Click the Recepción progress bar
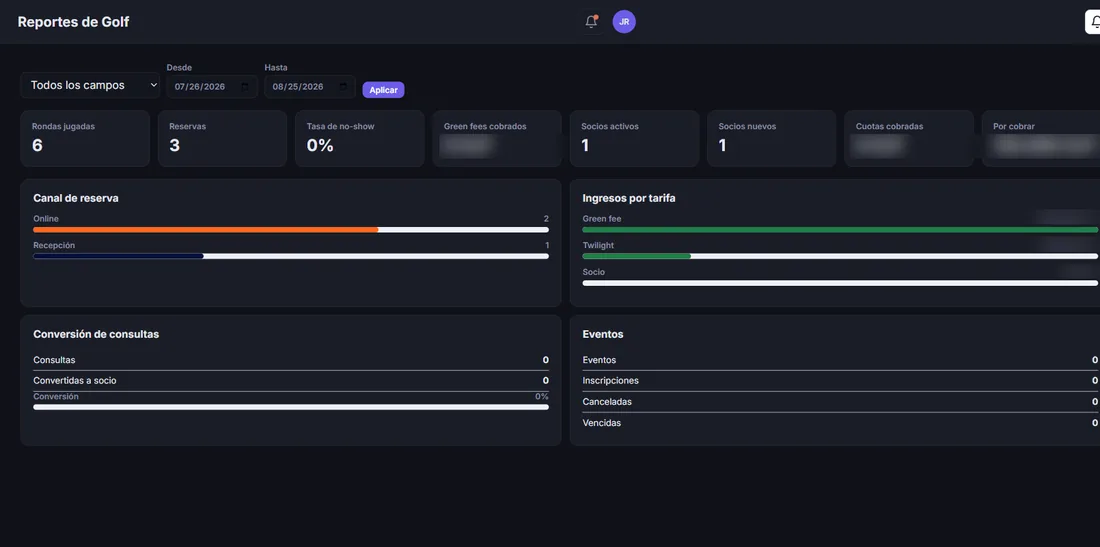Screen dimensions: 1100x547 point(291,256)
